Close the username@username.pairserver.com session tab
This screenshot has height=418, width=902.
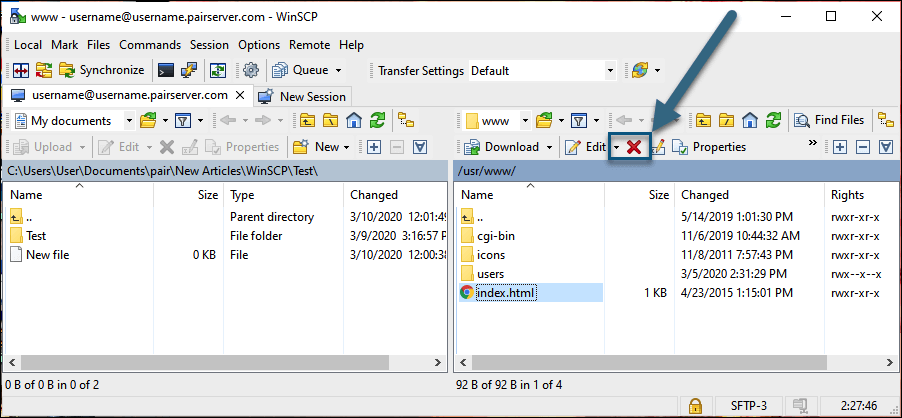(241, 95)
